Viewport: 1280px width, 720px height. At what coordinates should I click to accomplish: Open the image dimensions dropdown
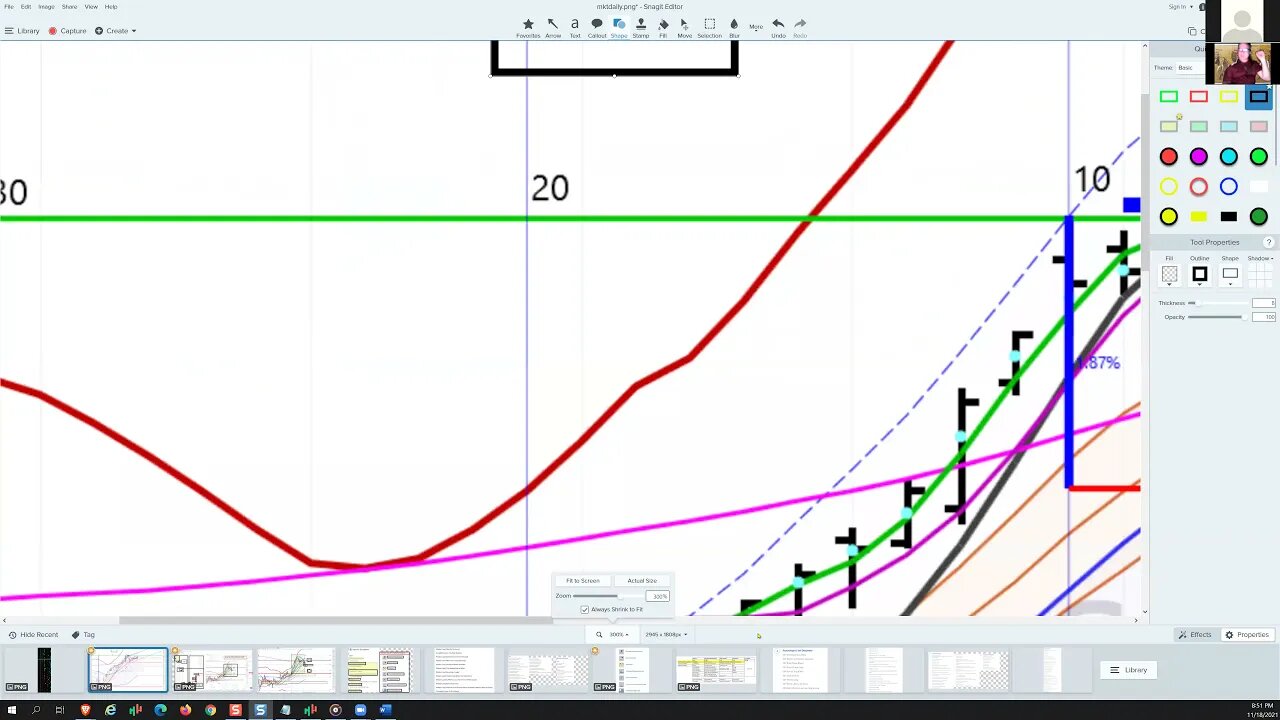666,635
